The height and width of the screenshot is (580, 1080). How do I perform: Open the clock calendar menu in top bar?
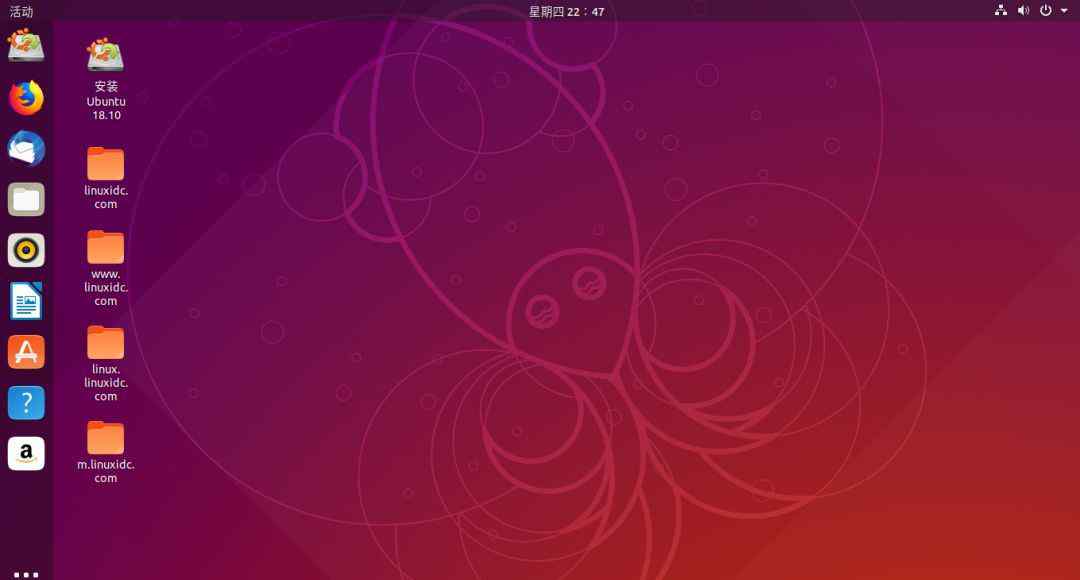(x=566, y=11)
